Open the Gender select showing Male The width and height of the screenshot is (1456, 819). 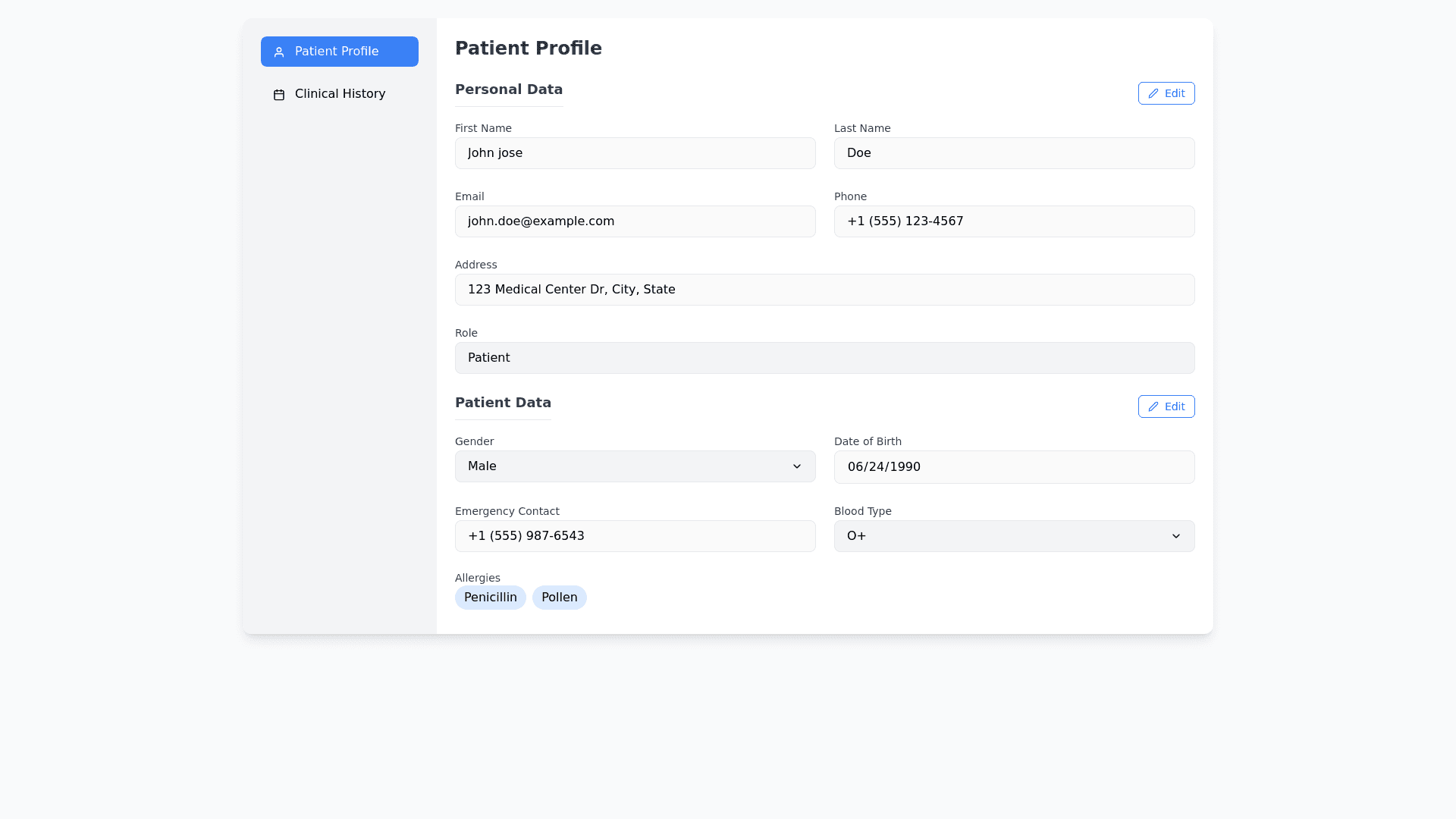(x=622, y=466)
